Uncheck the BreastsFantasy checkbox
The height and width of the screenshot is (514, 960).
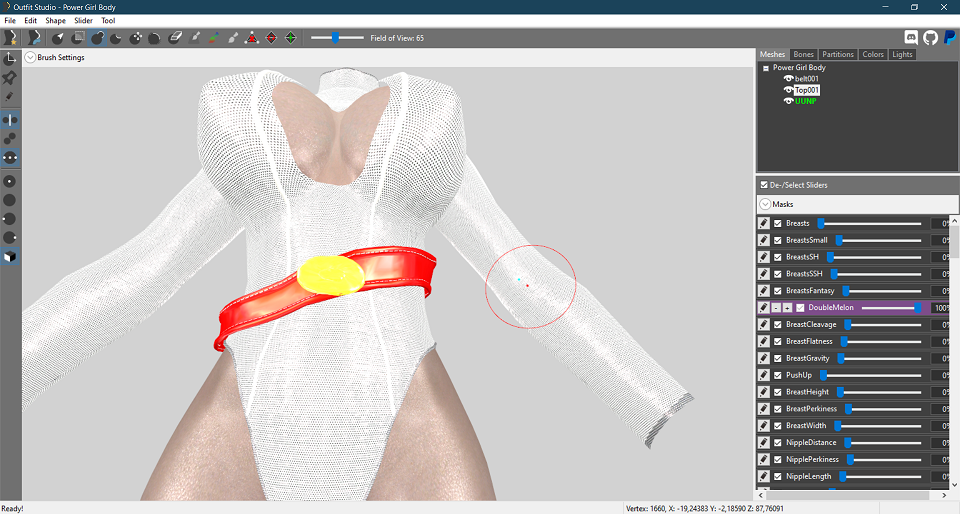click(x=778, y=291)
